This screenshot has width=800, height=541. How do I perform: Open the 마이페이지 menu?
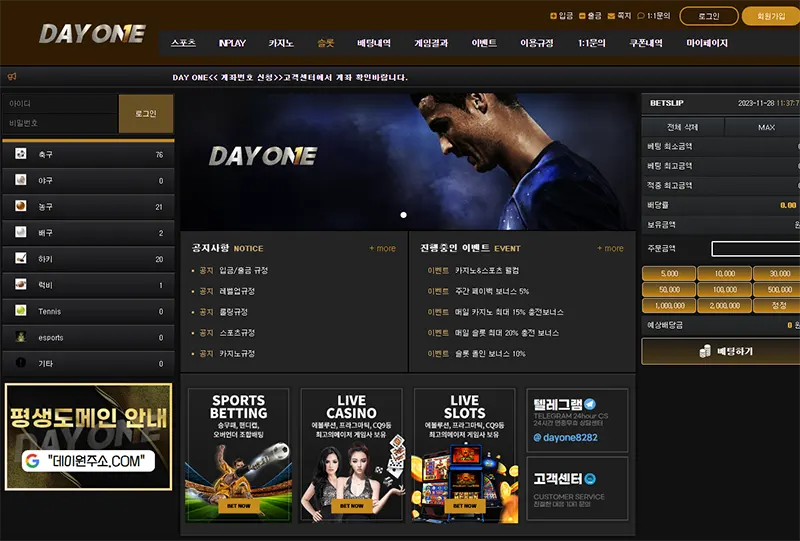coord(707,43)
